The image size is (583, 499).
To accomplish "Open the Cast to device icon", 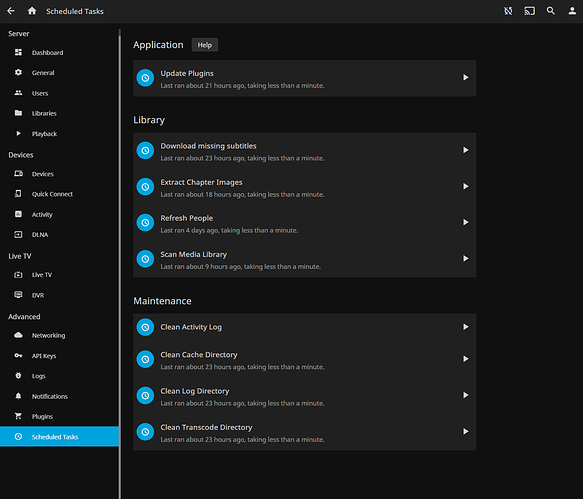I will pyautogui.click(x=529, y=11).
